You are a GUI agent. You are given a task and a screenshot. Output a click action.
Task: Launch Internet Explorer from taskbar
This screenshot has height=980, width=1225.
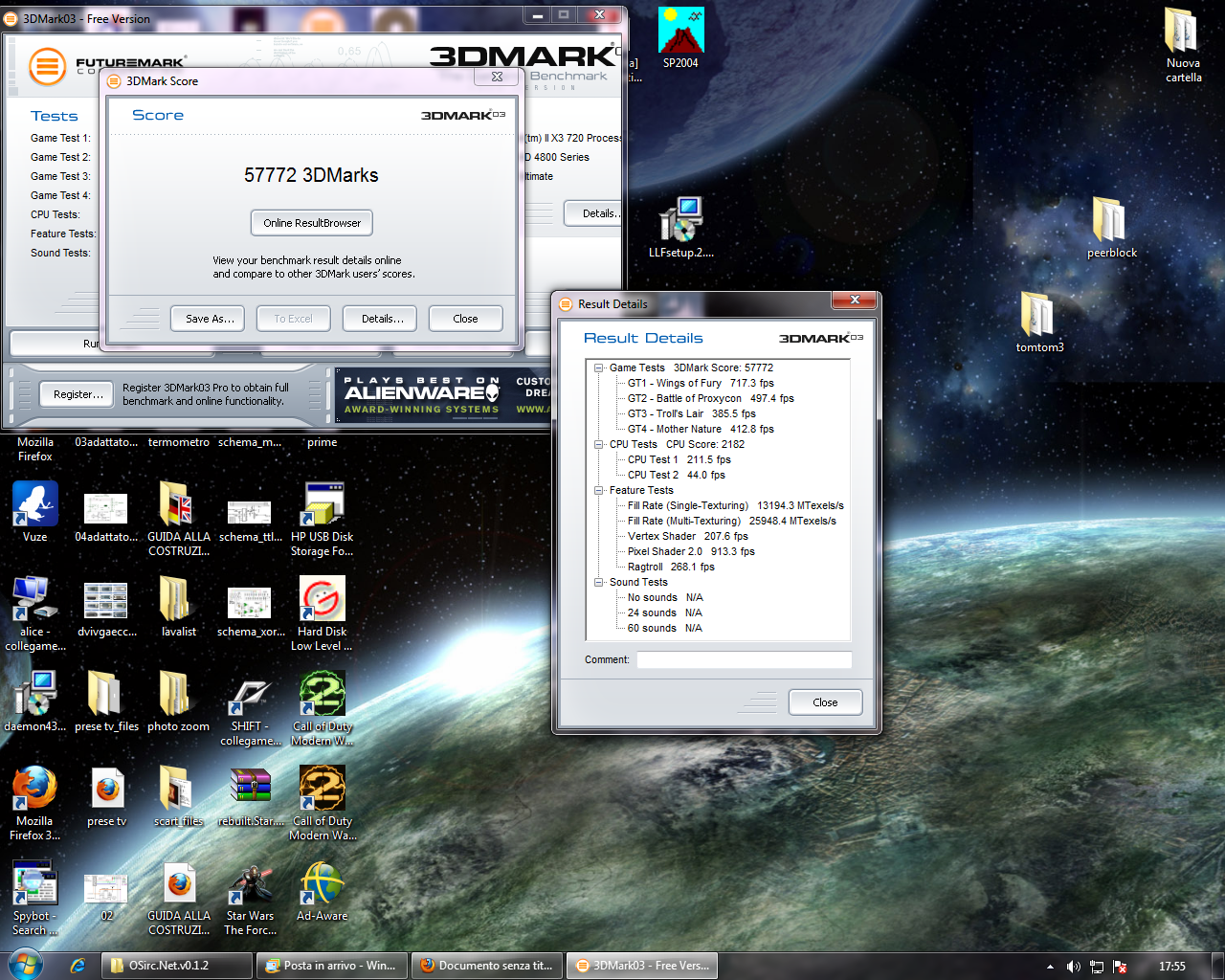[78, 966]
